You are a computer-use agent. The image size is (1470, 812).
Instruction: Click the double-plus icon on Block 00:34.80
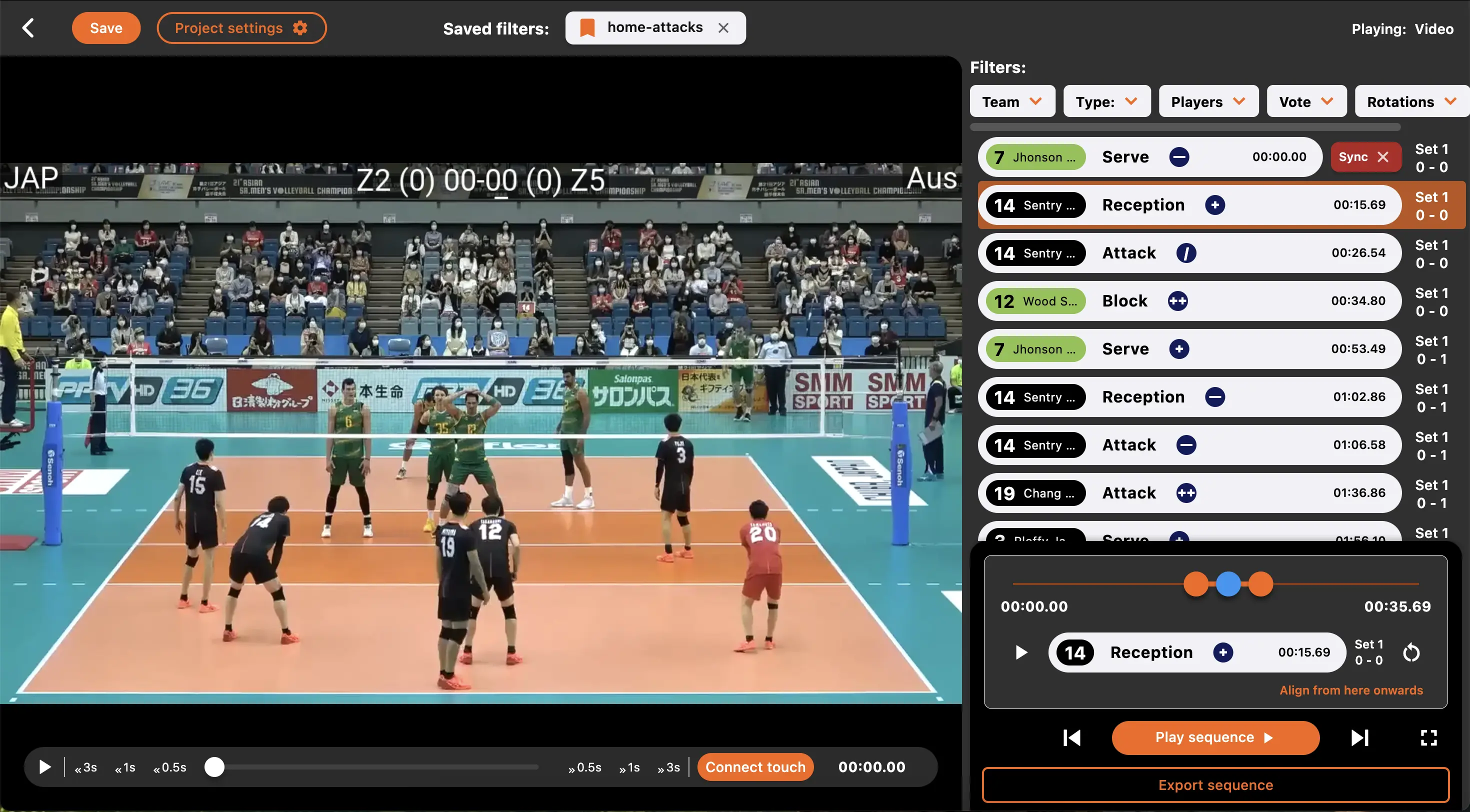(1177, 300)
